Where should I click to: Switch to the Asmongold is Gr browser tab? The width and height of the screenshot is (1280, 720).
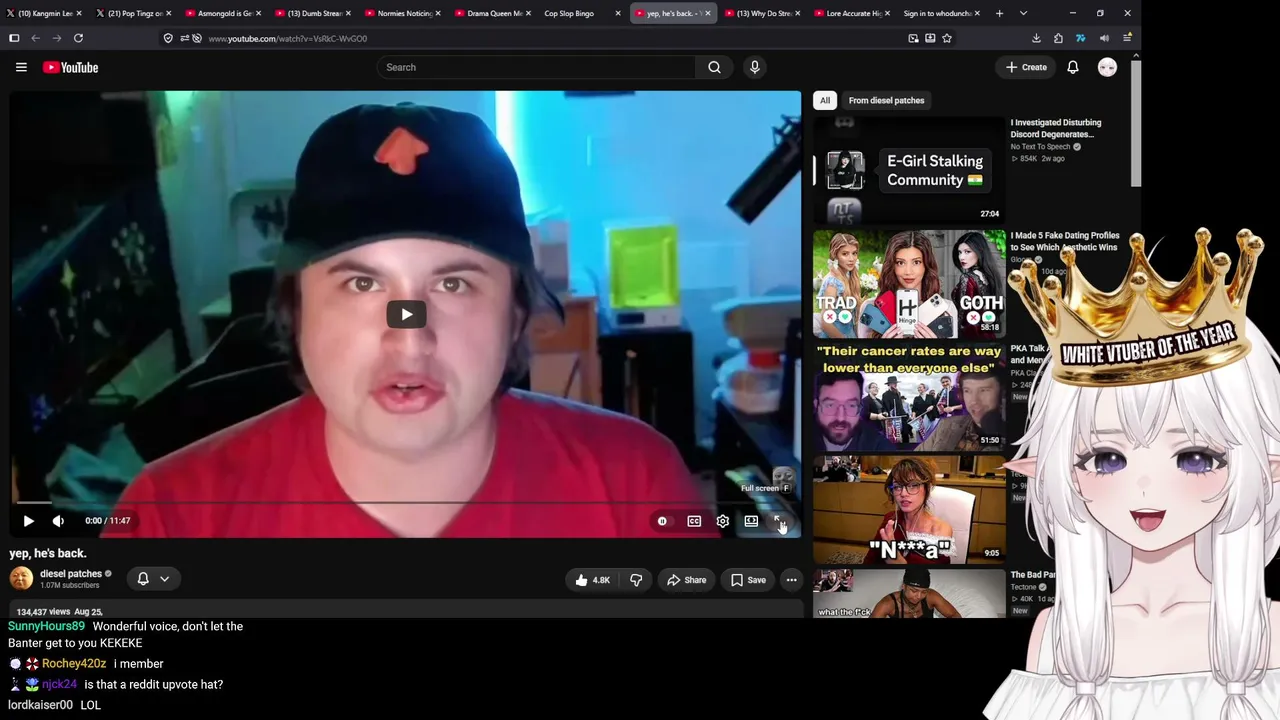tap(224, 13)
